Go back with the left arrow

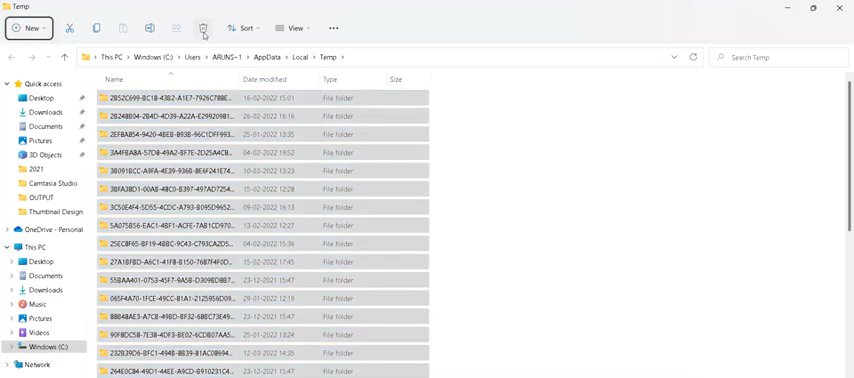(x=12, y=57)
